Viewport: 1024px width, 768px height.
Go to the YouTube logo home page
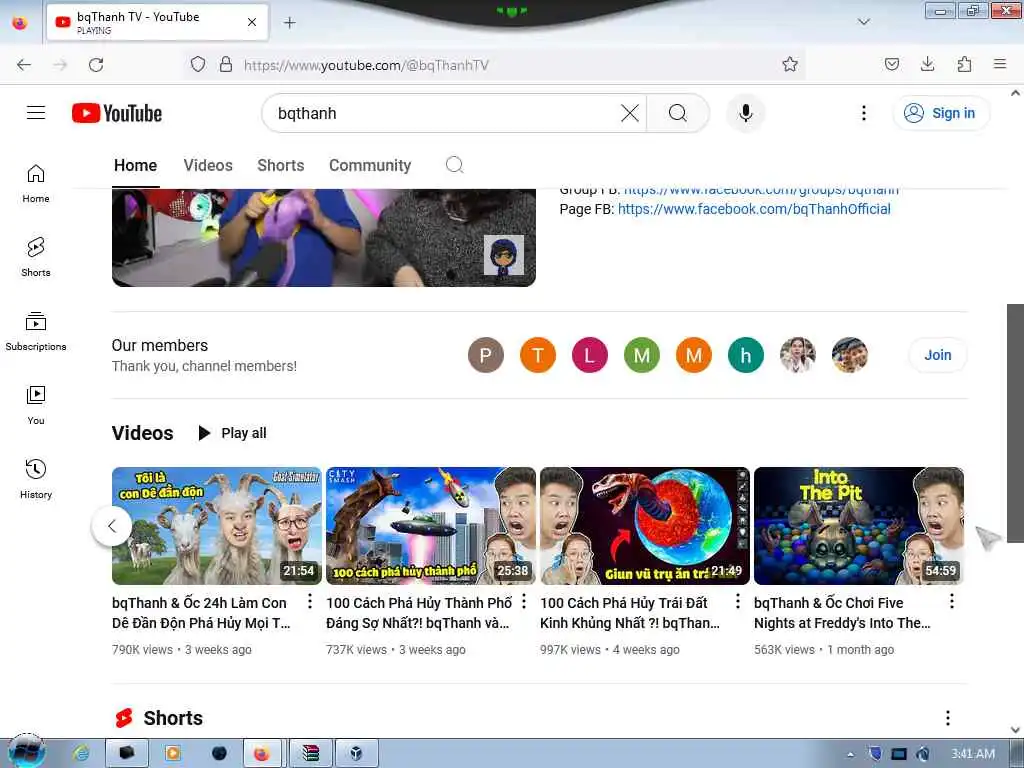[x=117, y=113]
